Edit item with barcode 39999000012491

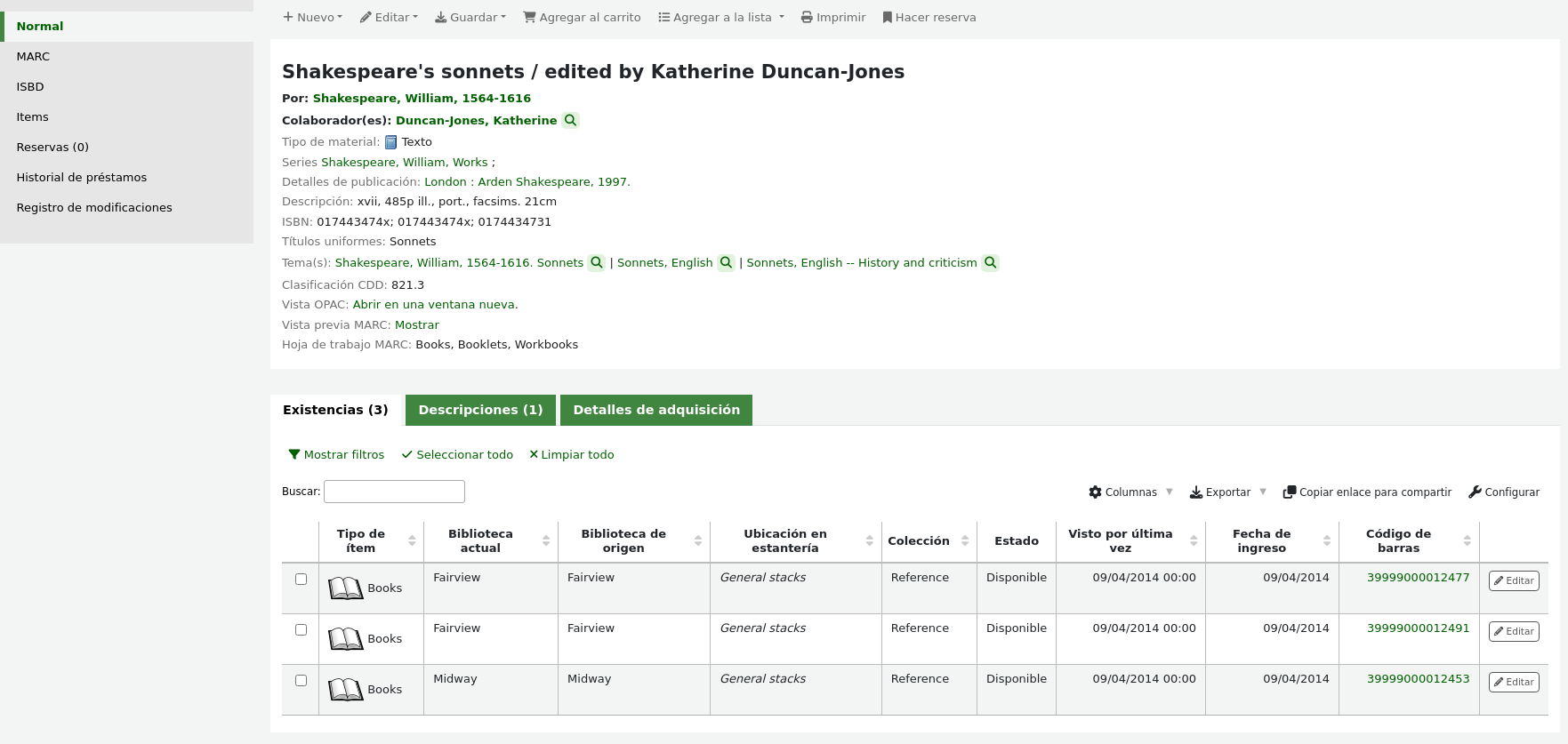(1514, 631)
